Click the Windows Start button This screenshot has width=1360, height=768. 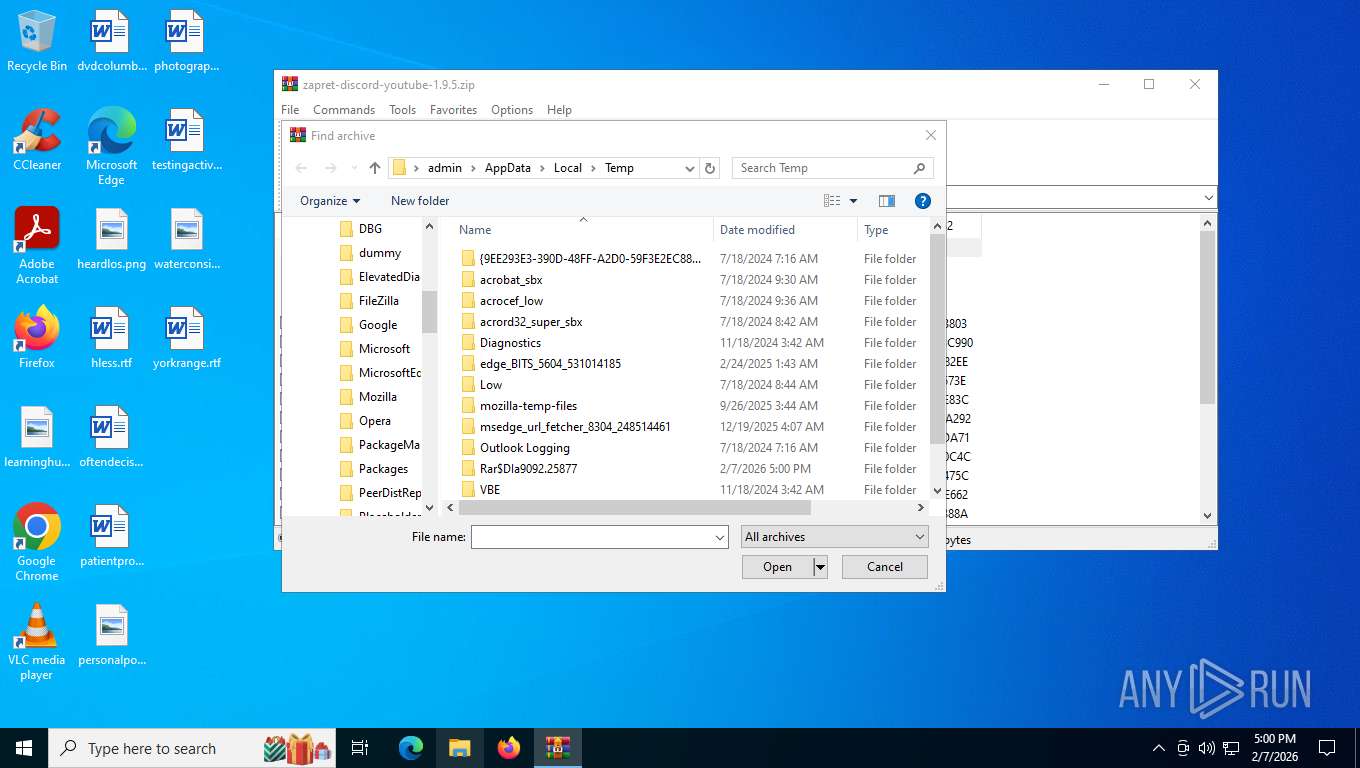pyautogui.click(x=24, y=748)
